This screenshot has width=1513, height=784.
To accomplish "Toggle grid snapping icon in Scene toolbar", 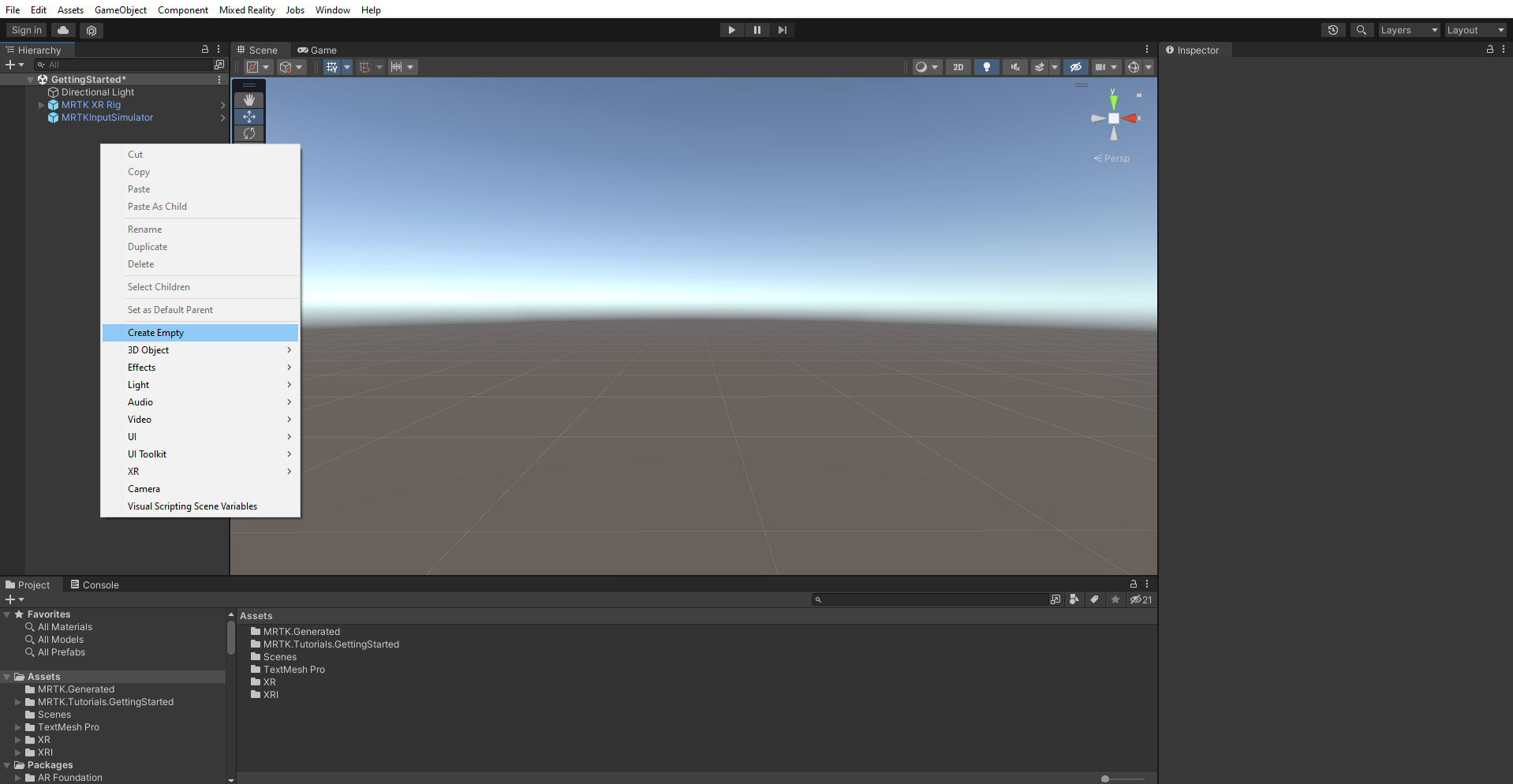I will coord(364,67).
